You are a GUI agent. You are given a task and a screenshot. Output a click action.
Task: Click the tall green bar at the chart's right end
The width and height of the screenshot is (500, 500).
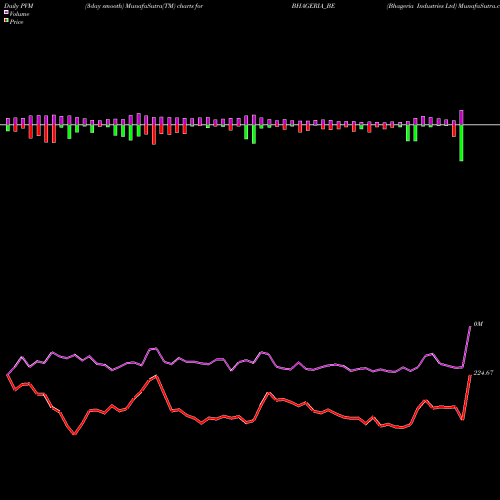[461, 143]
